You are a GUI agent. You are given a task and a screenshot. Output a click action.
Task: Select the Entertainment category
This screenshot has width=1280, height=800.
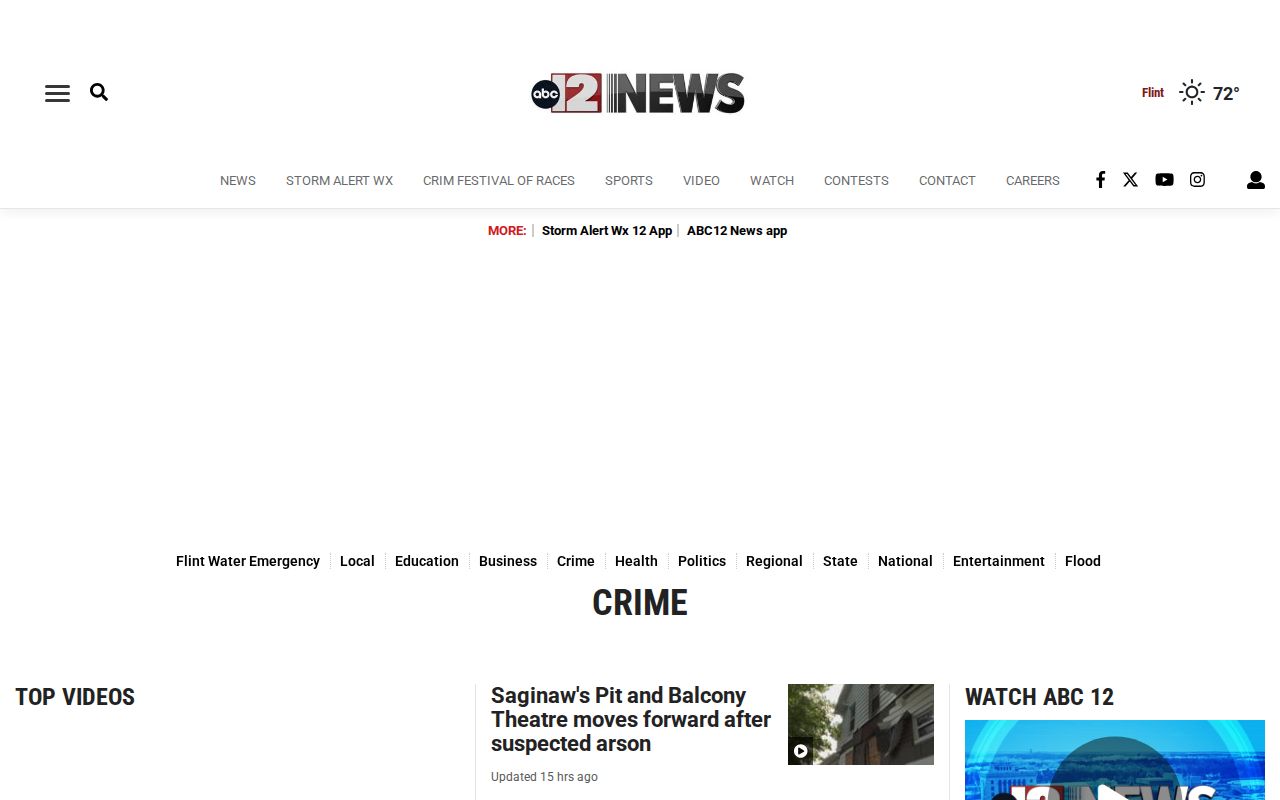999,561
